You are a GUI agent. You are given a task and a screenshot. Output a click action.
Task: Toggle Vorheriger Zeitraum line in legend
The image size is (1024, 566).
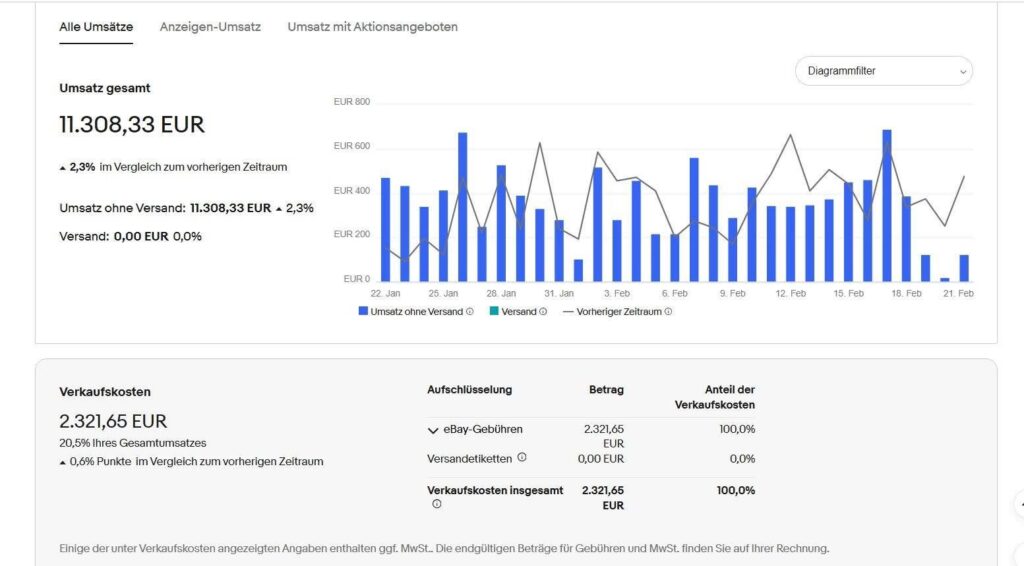619,312
